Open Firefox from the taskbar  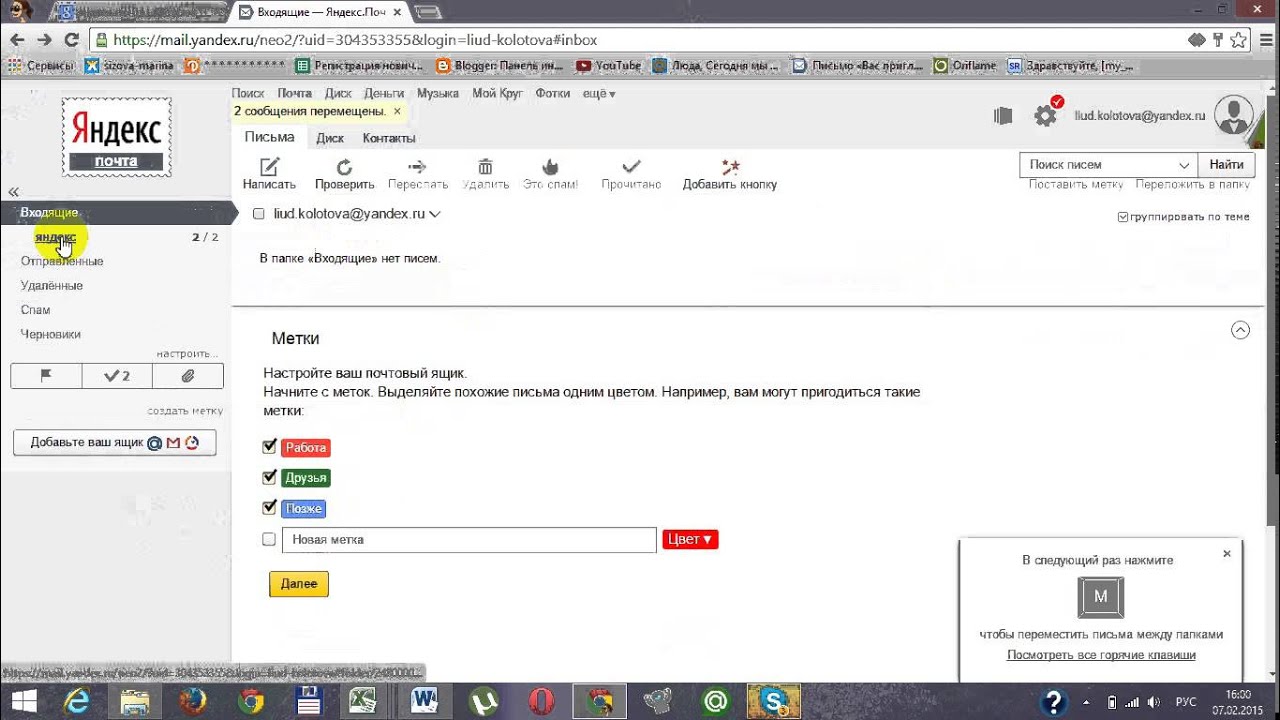pos(192,702)
